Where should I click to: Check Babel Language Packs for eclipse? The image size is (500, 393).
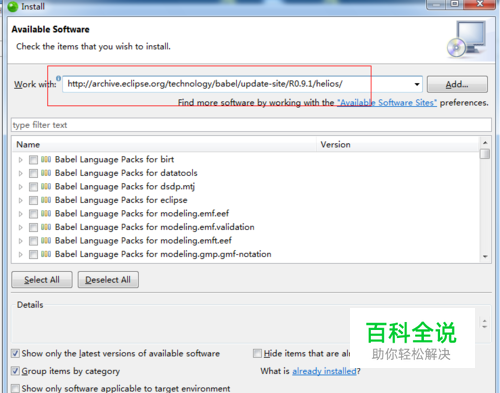(x=33, y=200)
